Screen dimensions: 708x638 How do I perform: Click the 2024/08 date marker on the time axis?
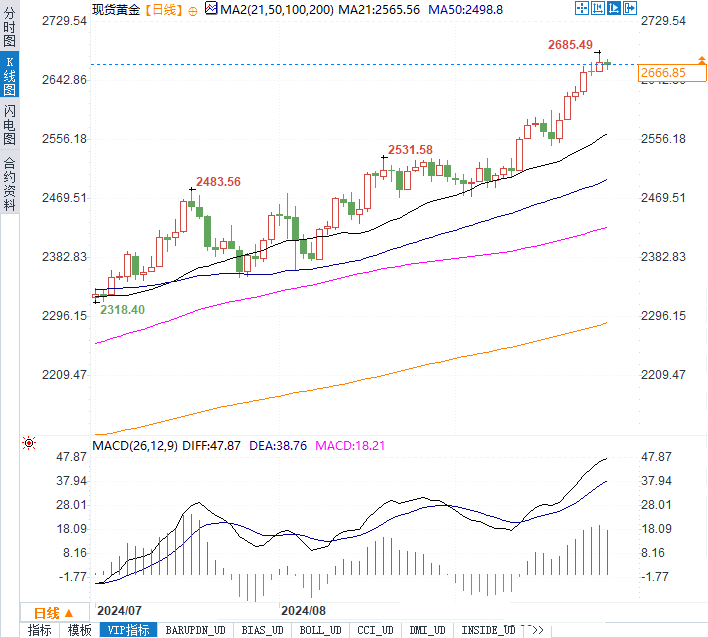point(304,609)
